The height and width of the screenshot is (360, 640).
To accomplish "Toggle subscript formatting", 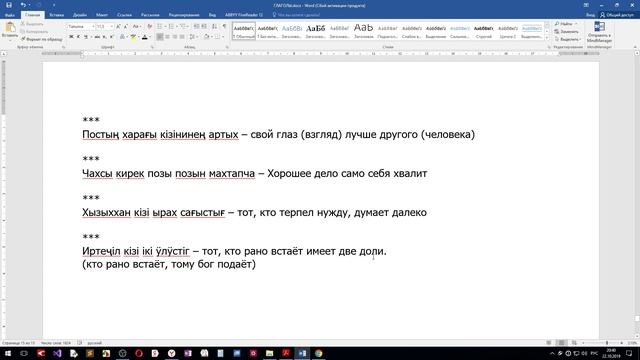I will point(104,37).
